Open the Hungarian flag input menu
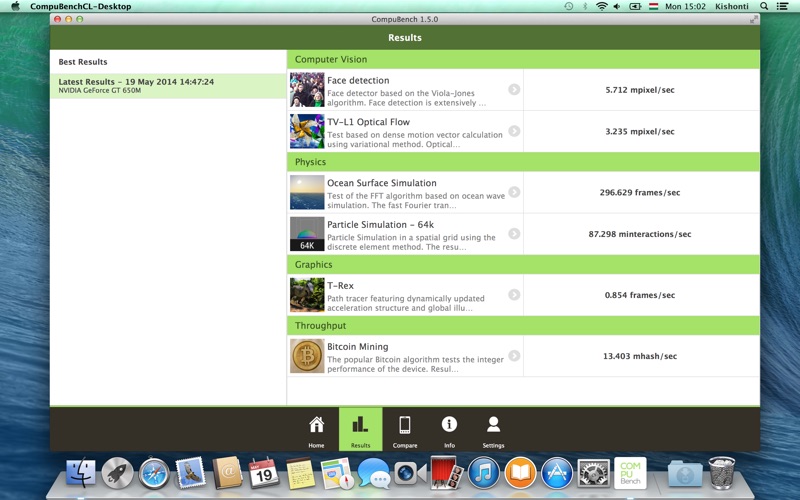Screen dimensions: 800x500 tap(653, 6)
